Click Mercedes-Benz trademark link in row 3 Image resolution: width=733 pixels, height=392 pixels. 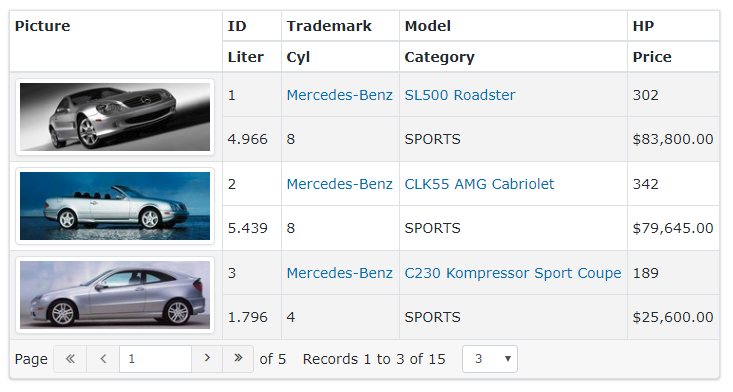point(339,273)
